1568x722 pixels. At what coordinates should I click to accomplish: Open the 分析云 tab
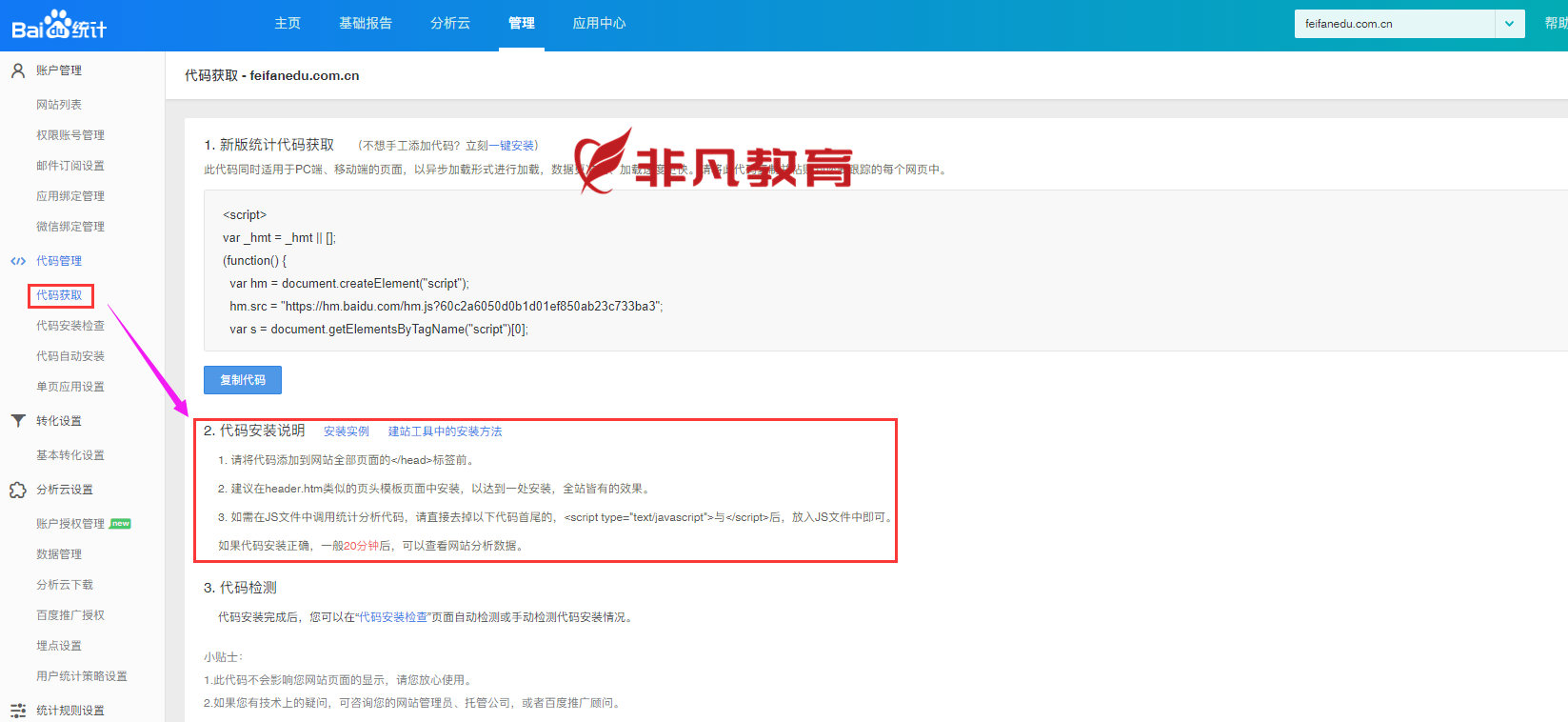[450, 23]
